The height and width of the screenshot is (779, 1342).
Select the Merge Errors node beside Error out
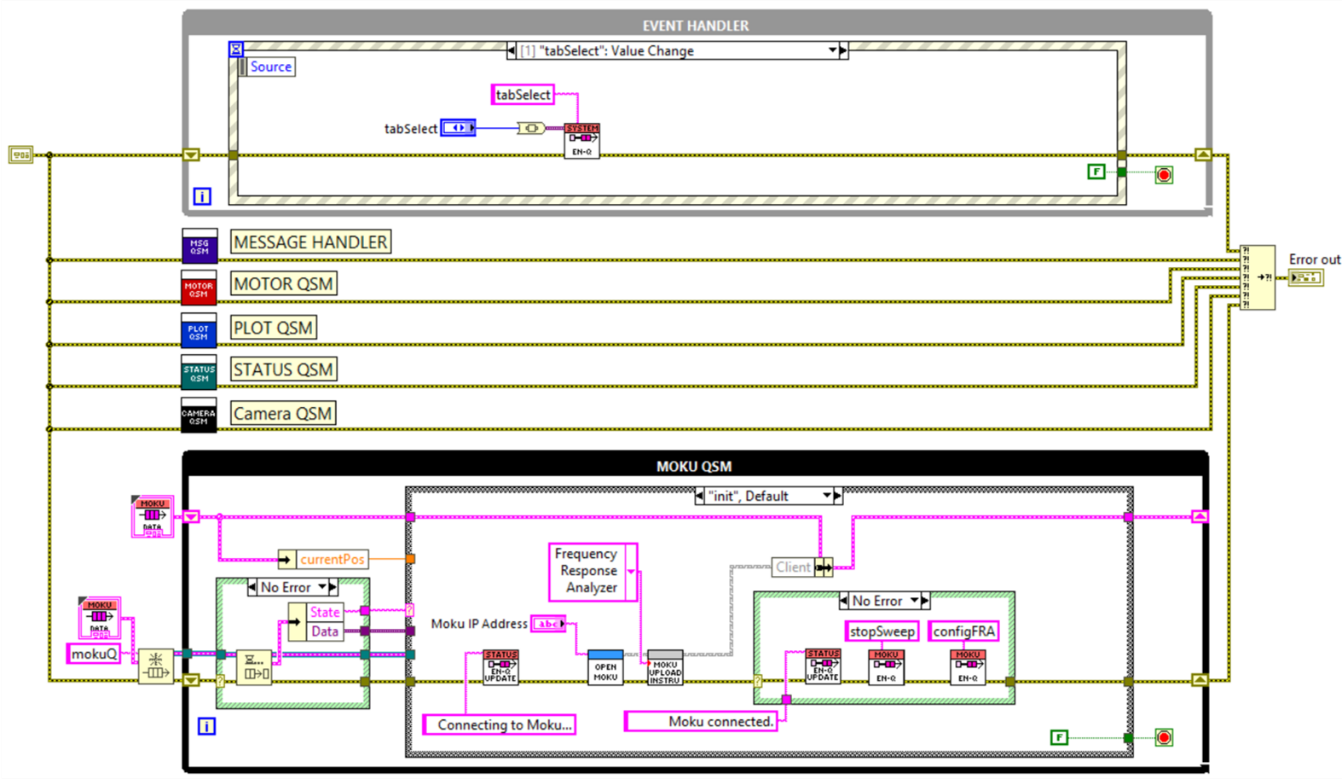[1257, 277]
